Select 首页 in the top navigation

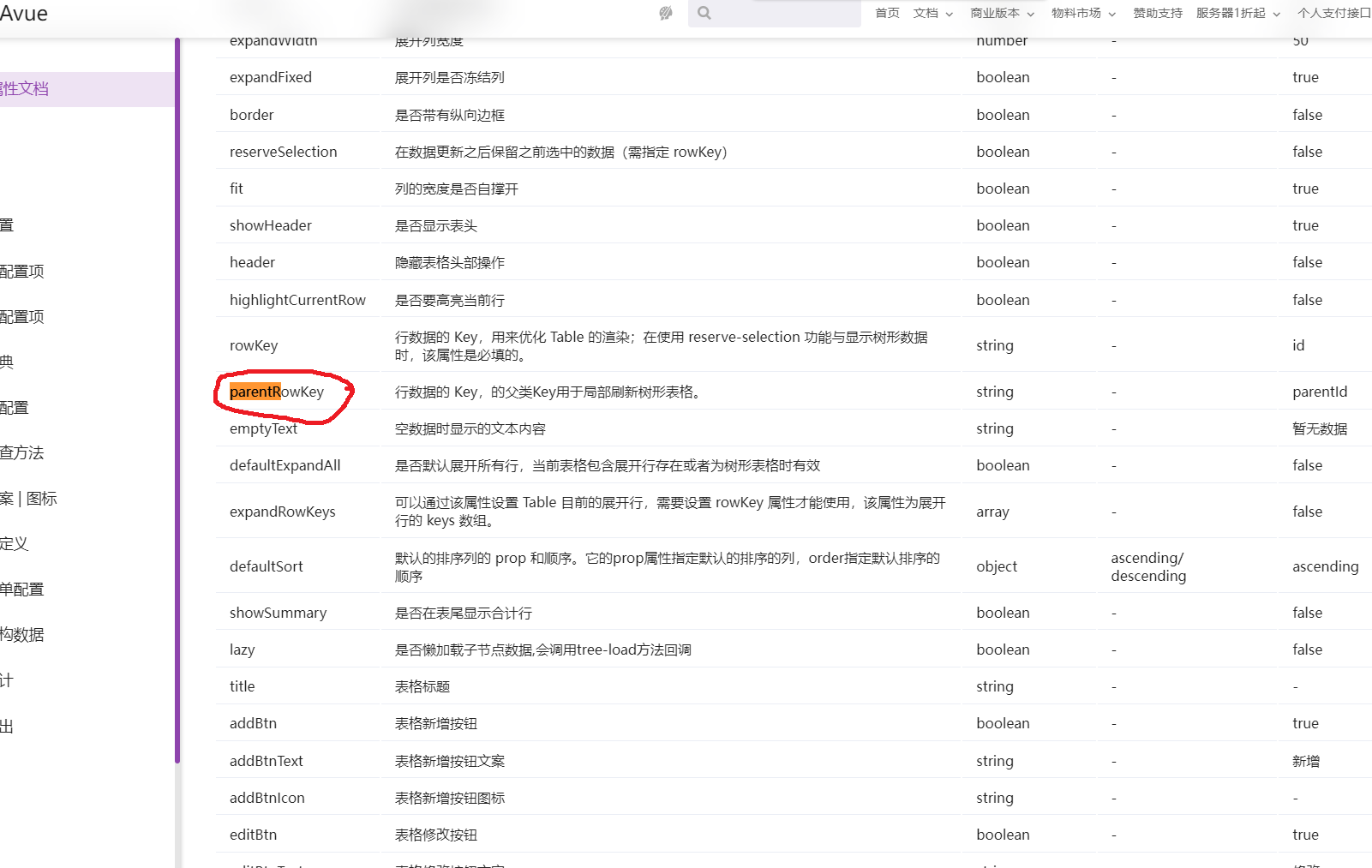[x=886, y=13]
